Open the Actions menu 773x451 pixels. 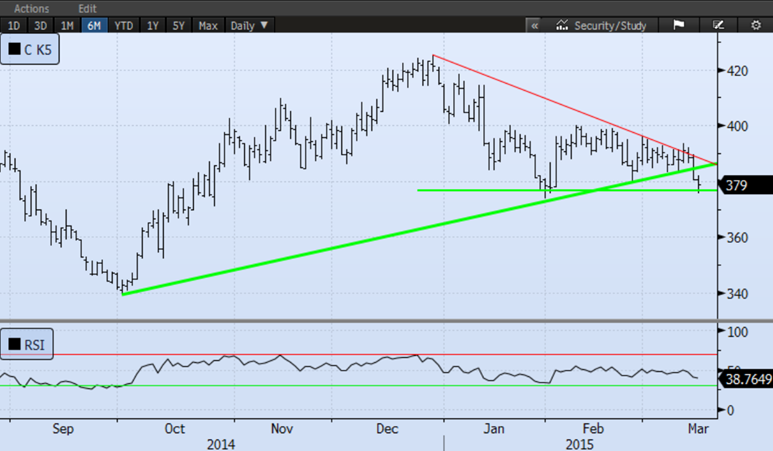31,7
